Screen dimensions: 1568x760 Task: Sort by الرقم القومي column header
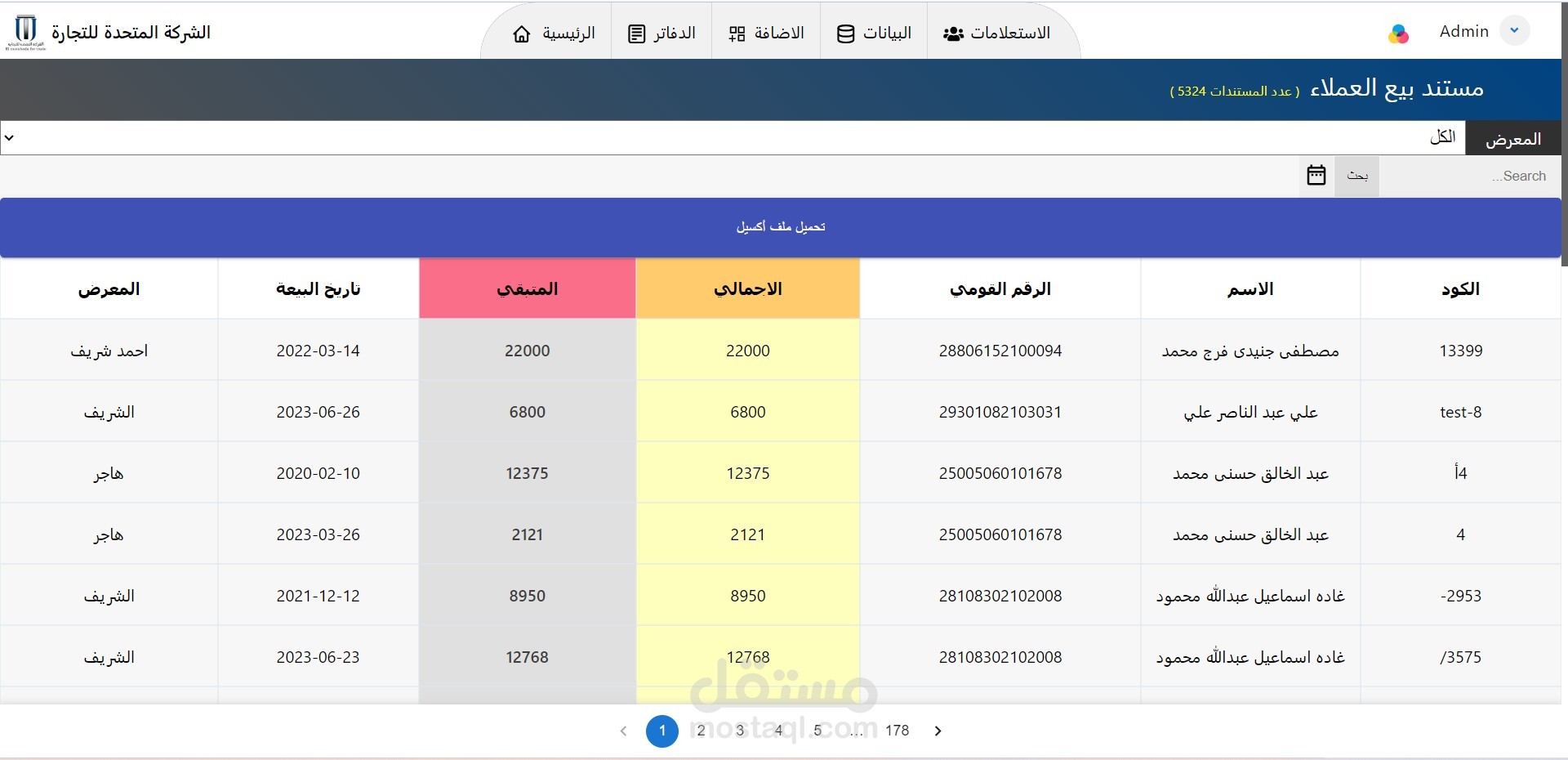[1000, 289]
